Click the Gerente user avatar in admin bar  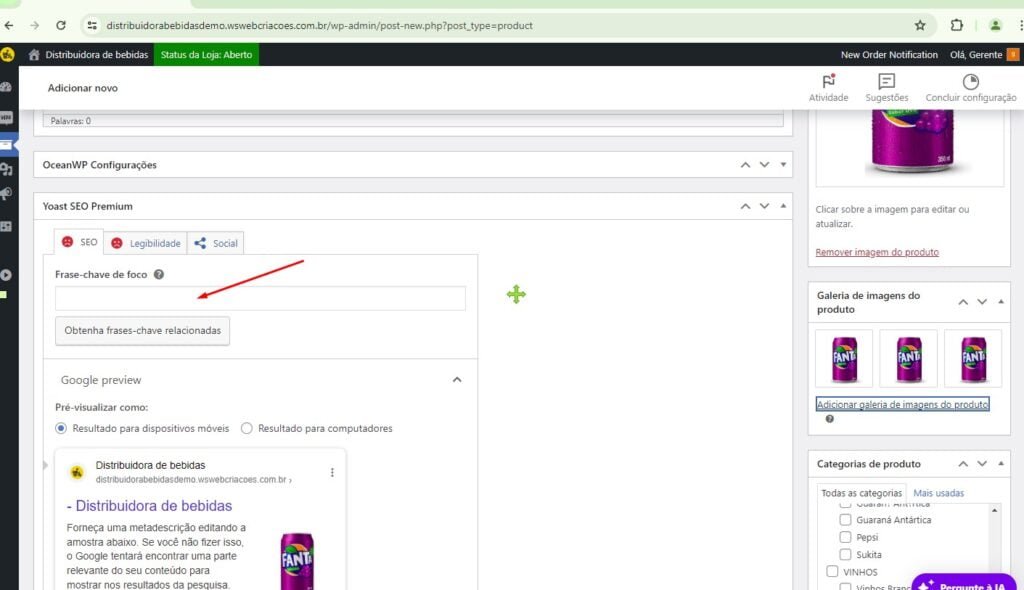coord(1013,55)
